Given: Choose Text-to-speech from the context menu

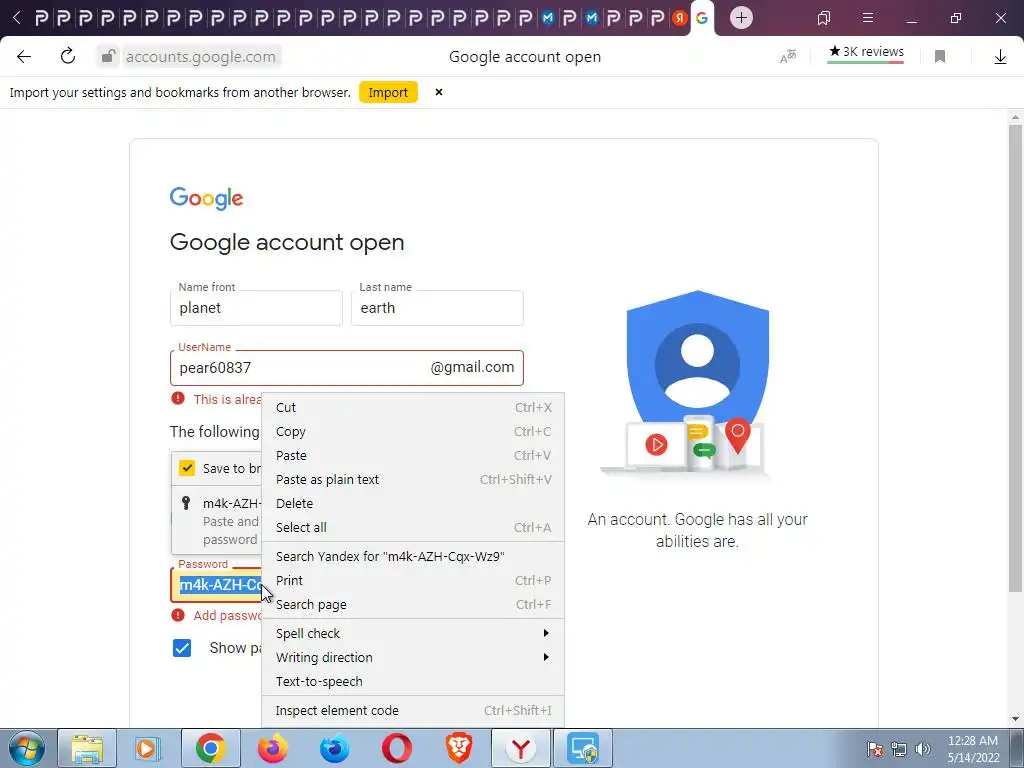Looking at the screenshot, I should [413, 682].
